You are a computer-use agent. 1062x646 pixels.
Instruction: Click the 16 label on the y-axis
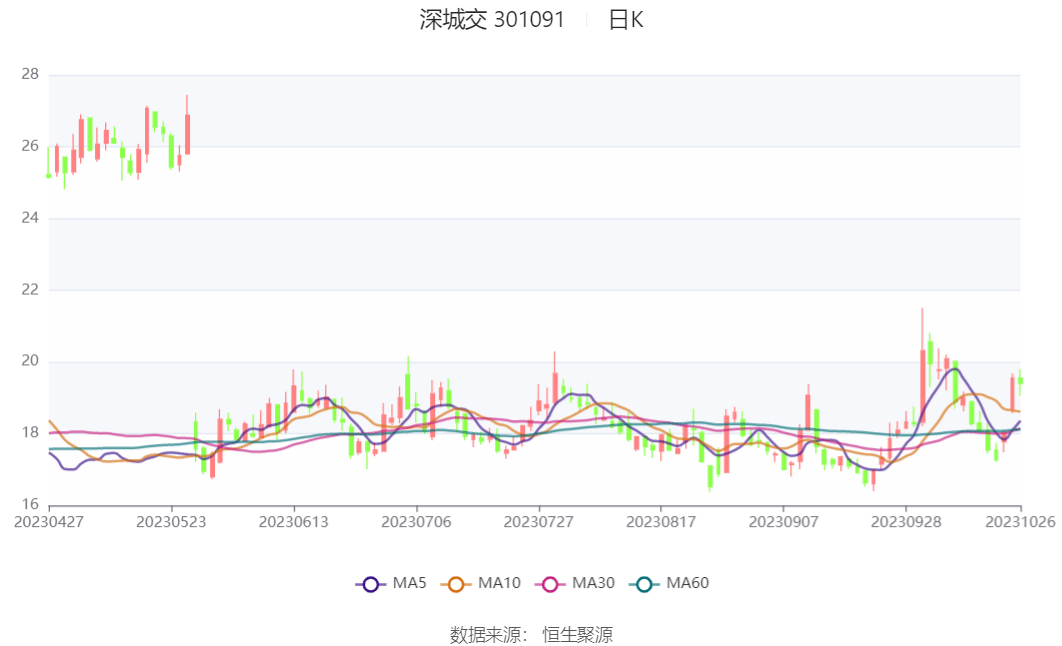click(29, 504)
